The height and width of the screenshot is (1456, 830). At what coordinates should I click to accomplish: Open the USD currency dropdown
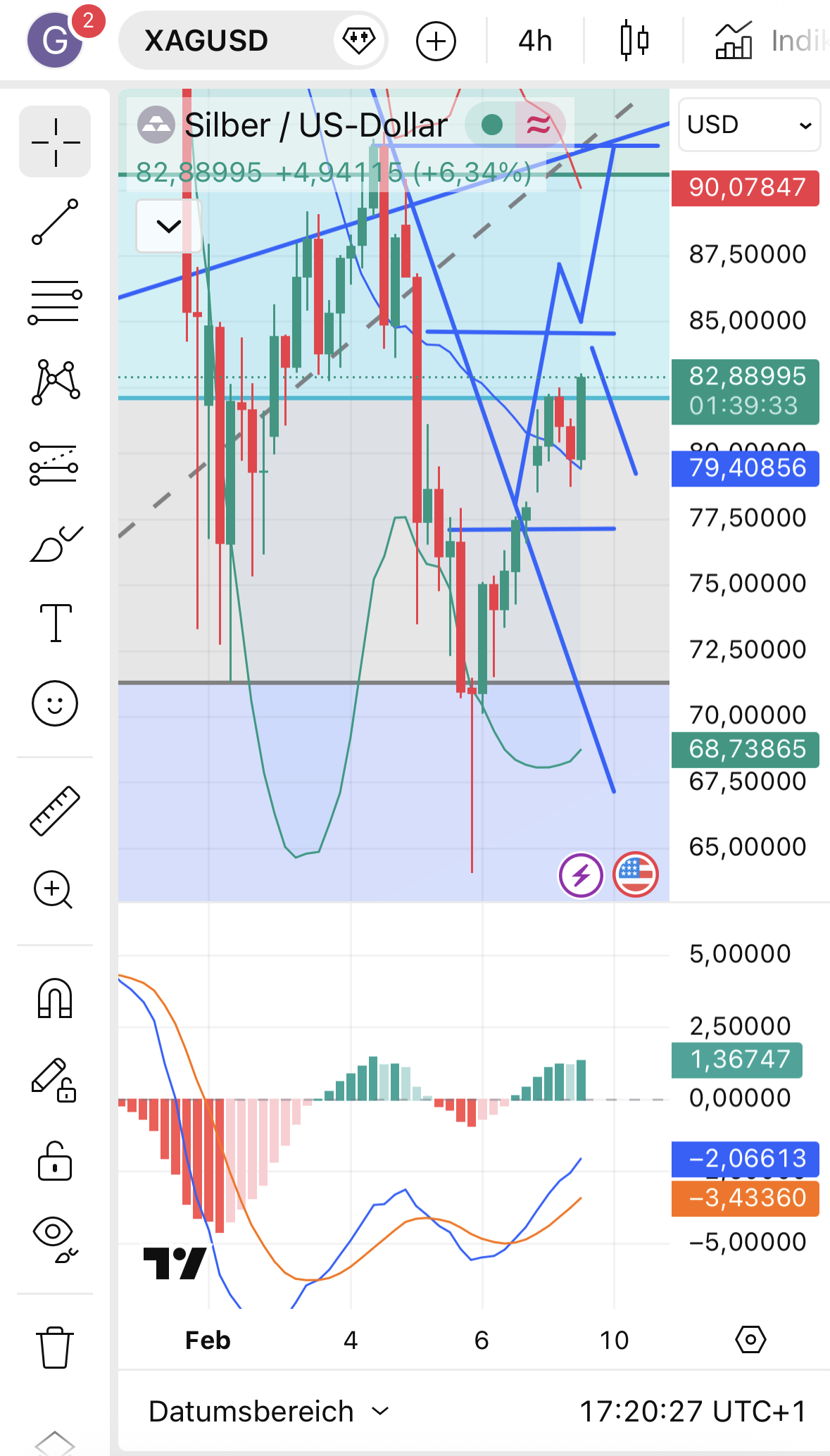749,125
